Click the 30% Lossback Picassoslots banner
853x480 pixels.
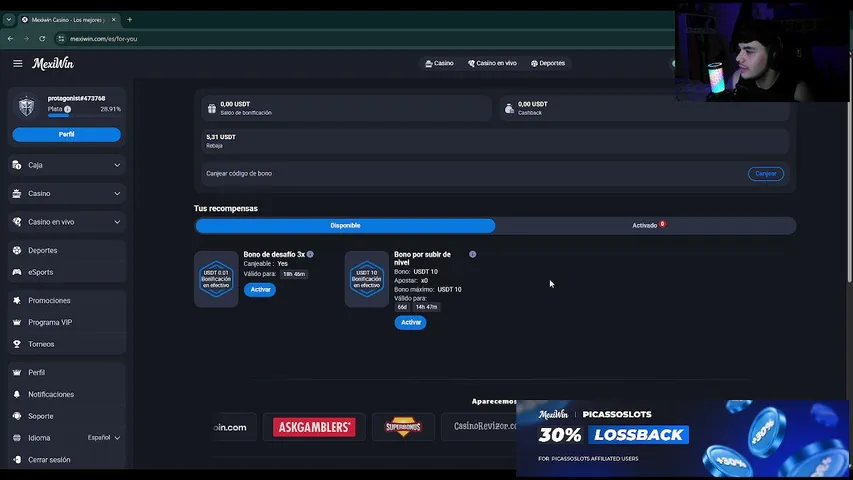click(682, 438)
